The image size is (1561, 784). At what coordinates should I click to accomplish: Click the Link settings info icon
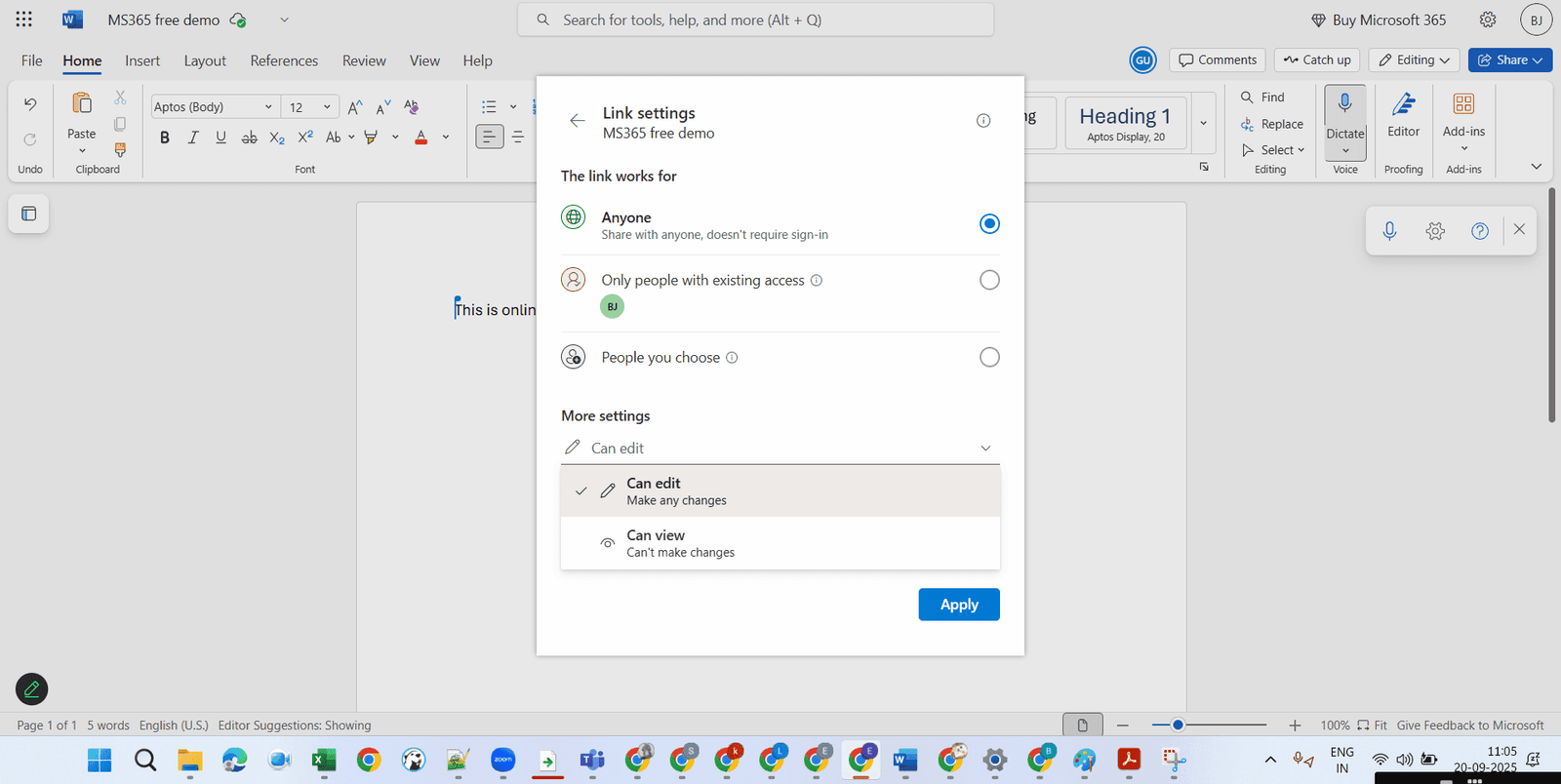click(983, 121)
